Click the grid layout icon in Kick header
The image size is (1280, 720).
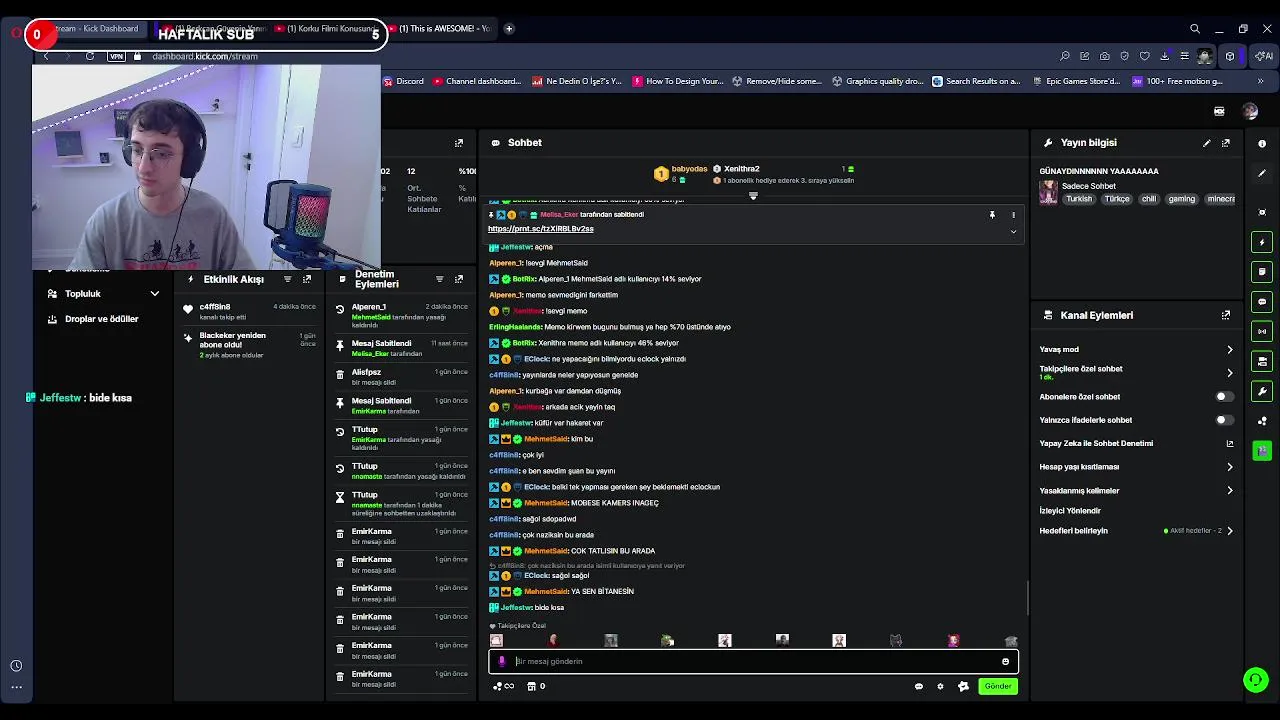[1219, 111]
